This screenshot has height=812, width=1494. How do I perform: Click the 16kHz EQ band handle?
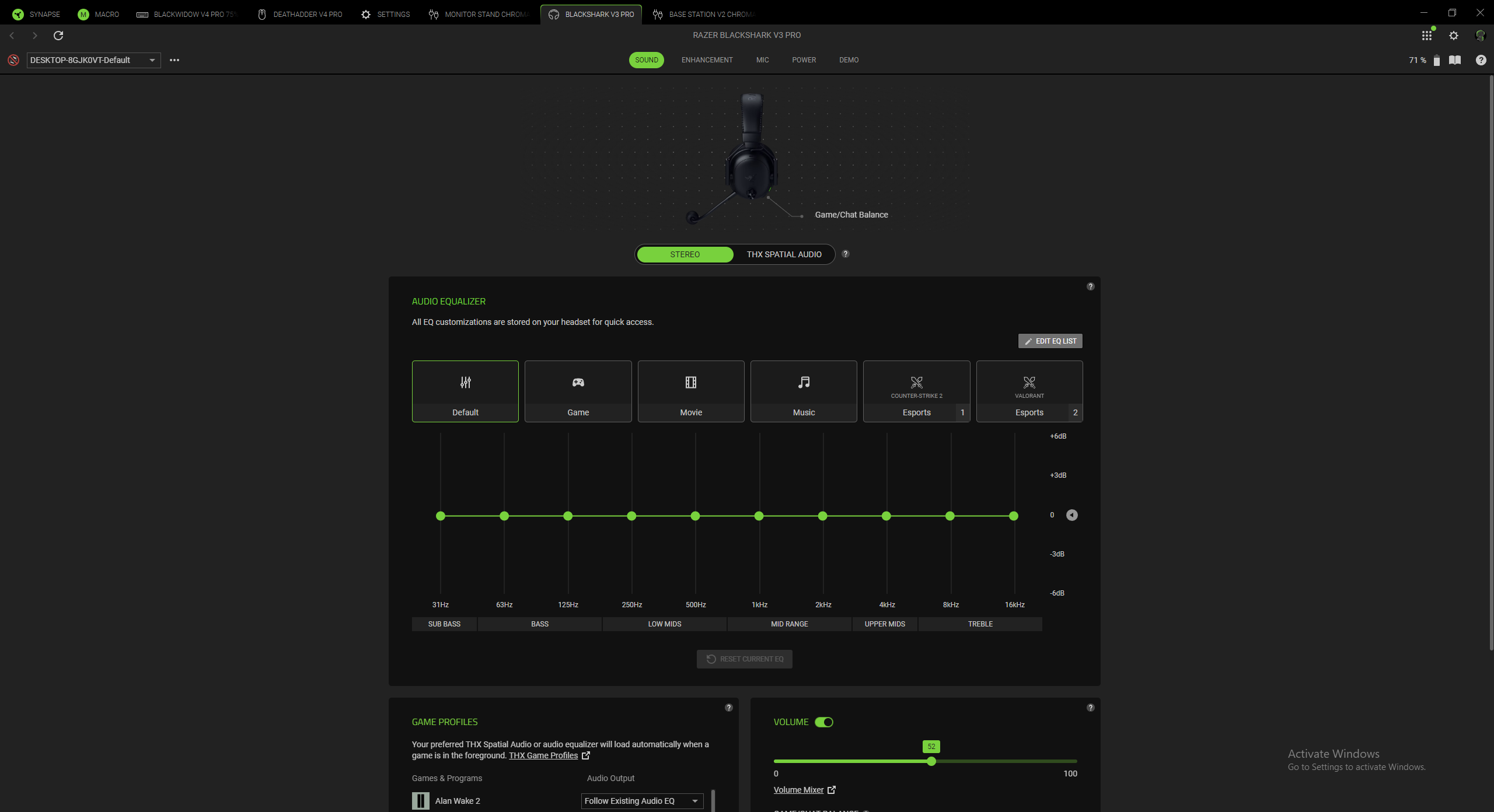pos(1014,516)
